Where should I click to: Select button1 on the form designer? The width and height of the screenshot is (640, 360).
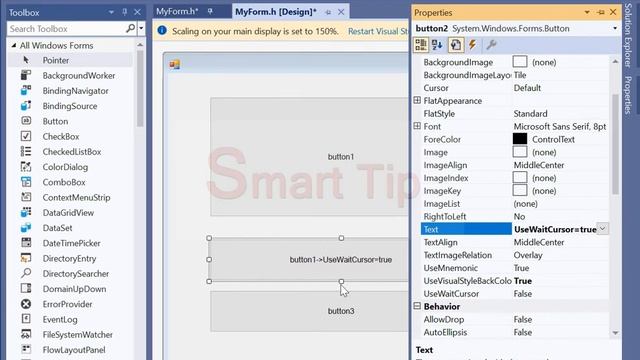point(309,156)
